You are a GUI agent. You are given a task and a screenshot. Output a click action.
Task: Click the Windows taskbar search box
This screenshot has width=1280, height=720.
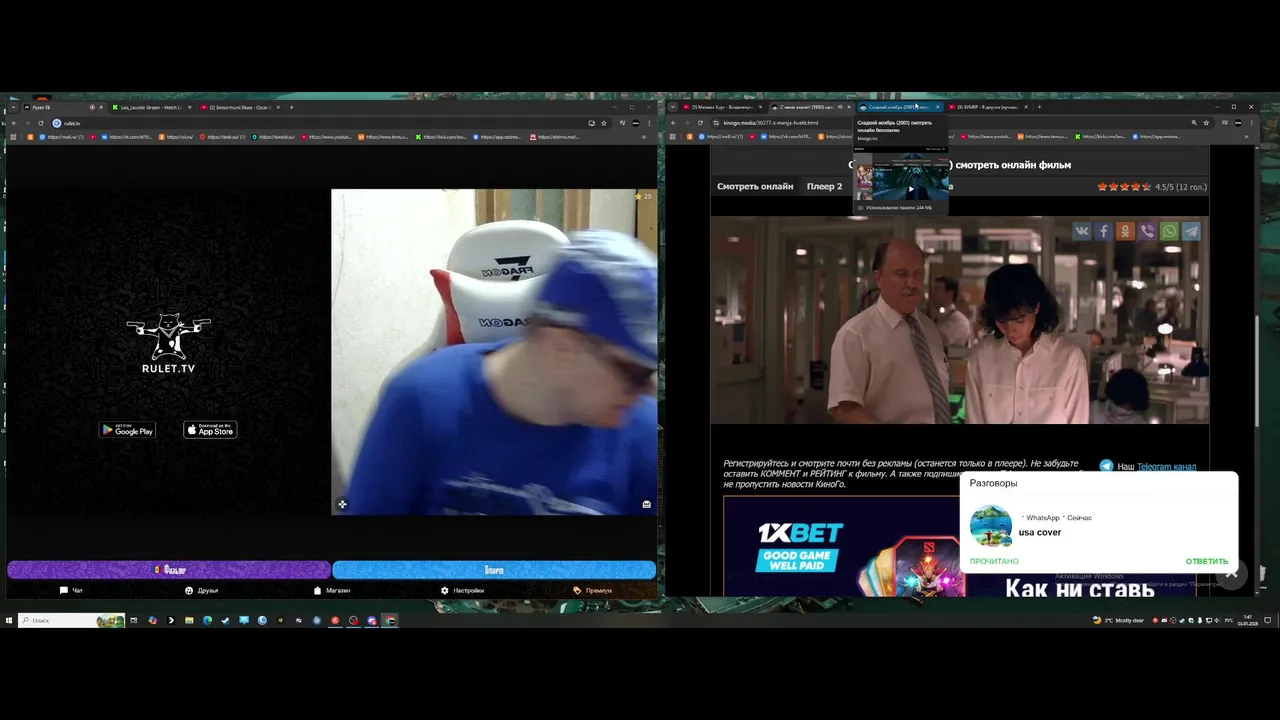71,620
